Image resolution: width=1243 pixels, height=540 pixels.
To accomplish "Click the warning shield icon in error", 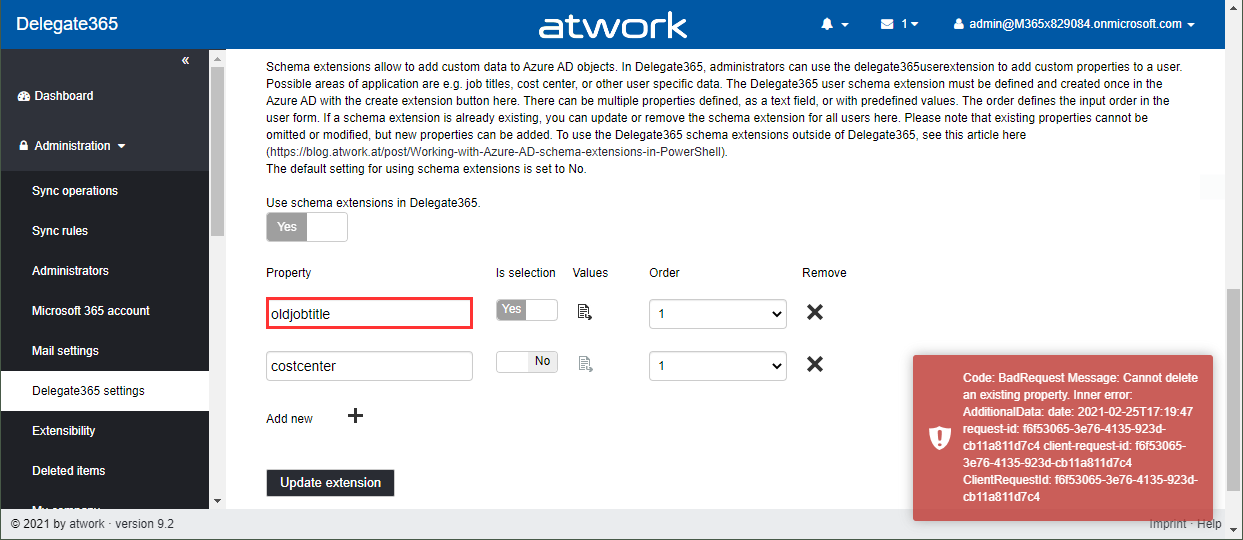I will pyautogui.click(x=940, y=438).
